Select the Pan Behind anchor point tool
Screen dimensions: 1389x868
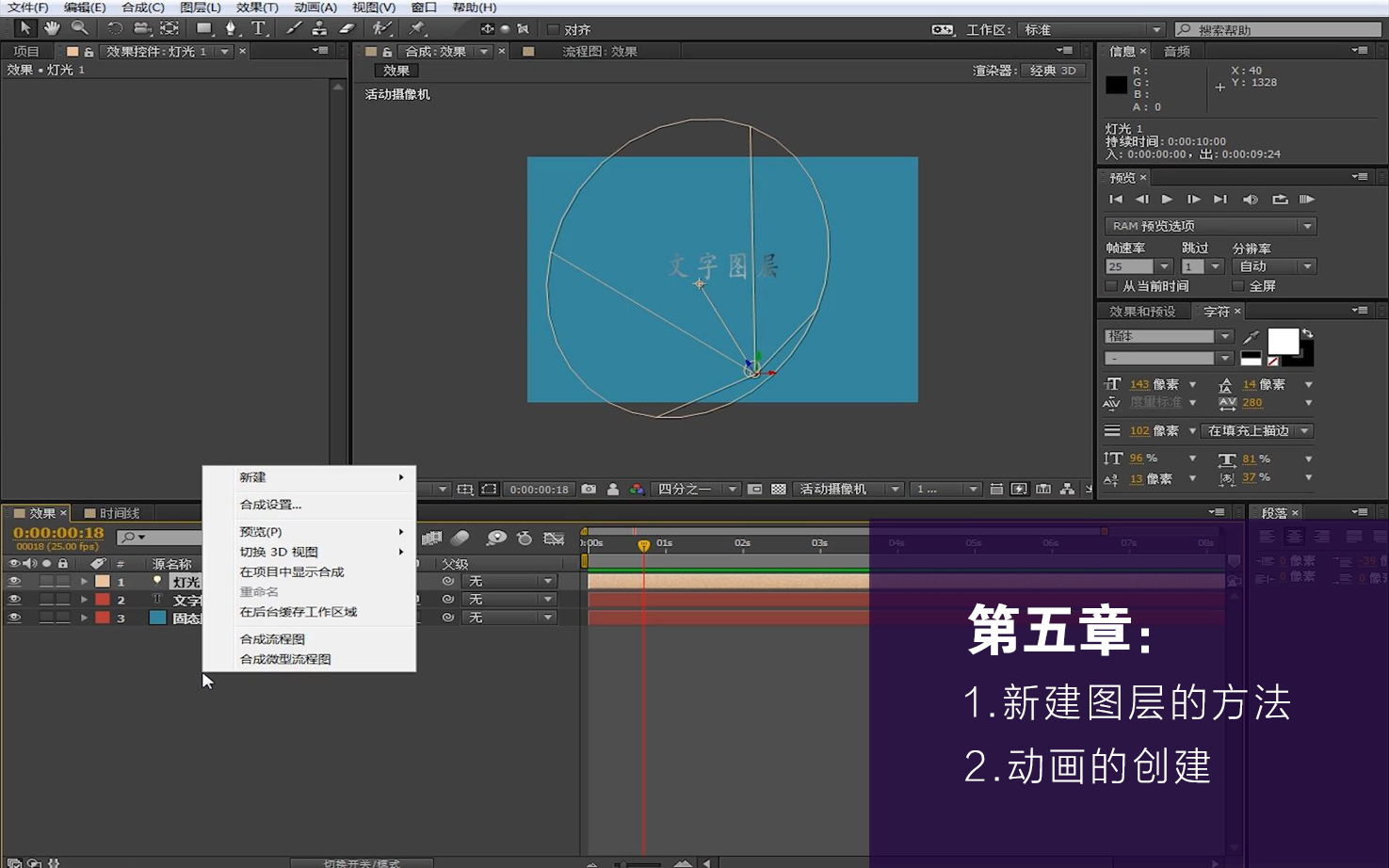pos(170,28)
